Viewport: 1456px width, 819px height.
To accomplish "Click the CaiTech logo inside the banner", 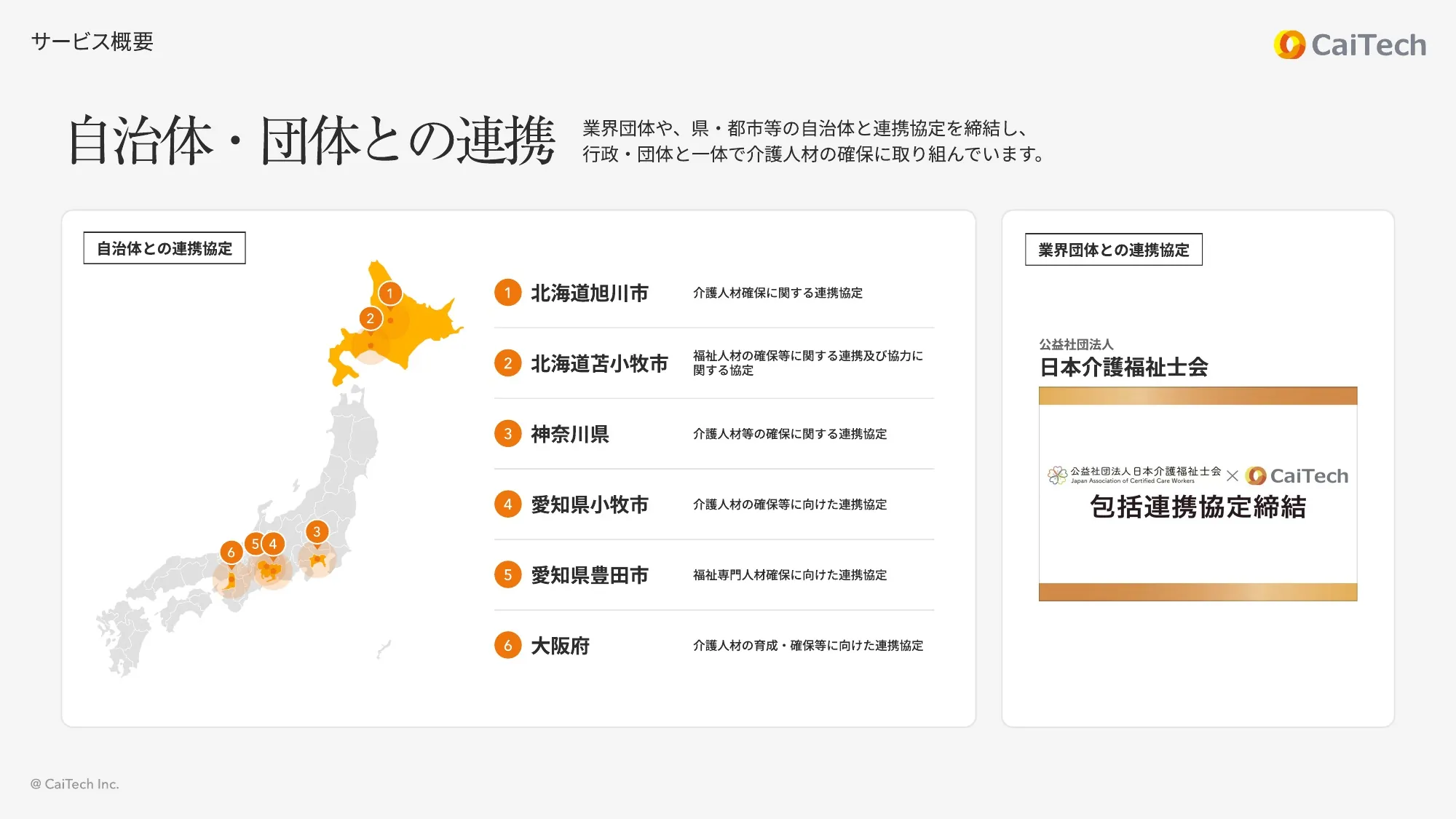I will (x=1297, y=476).
